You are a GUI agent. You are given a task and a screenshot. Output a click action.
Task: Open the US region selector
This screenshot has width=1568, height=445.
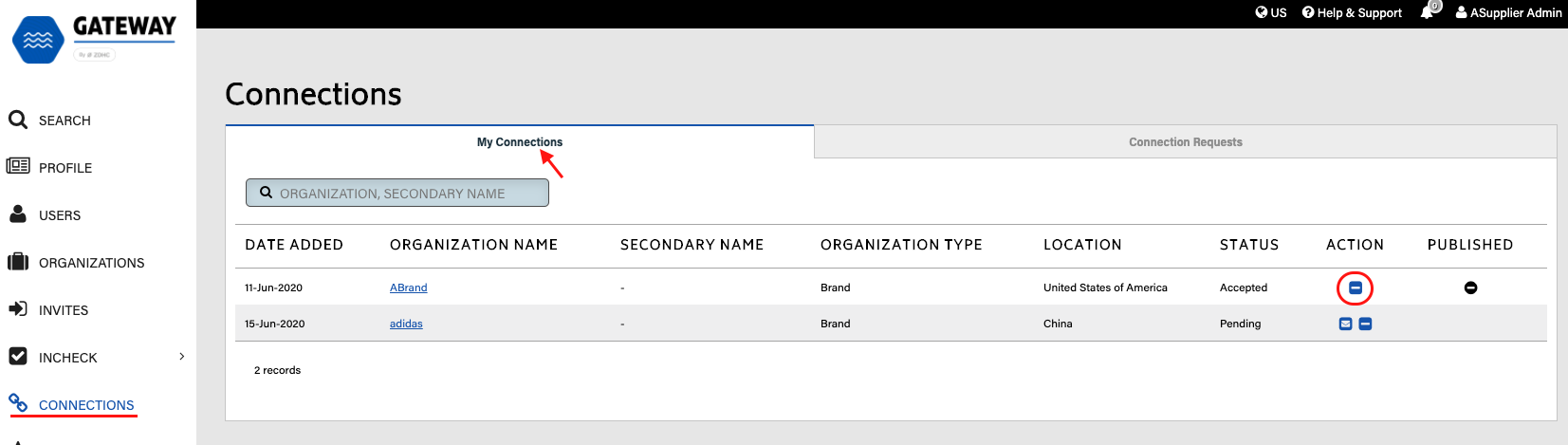point(1271,12)
